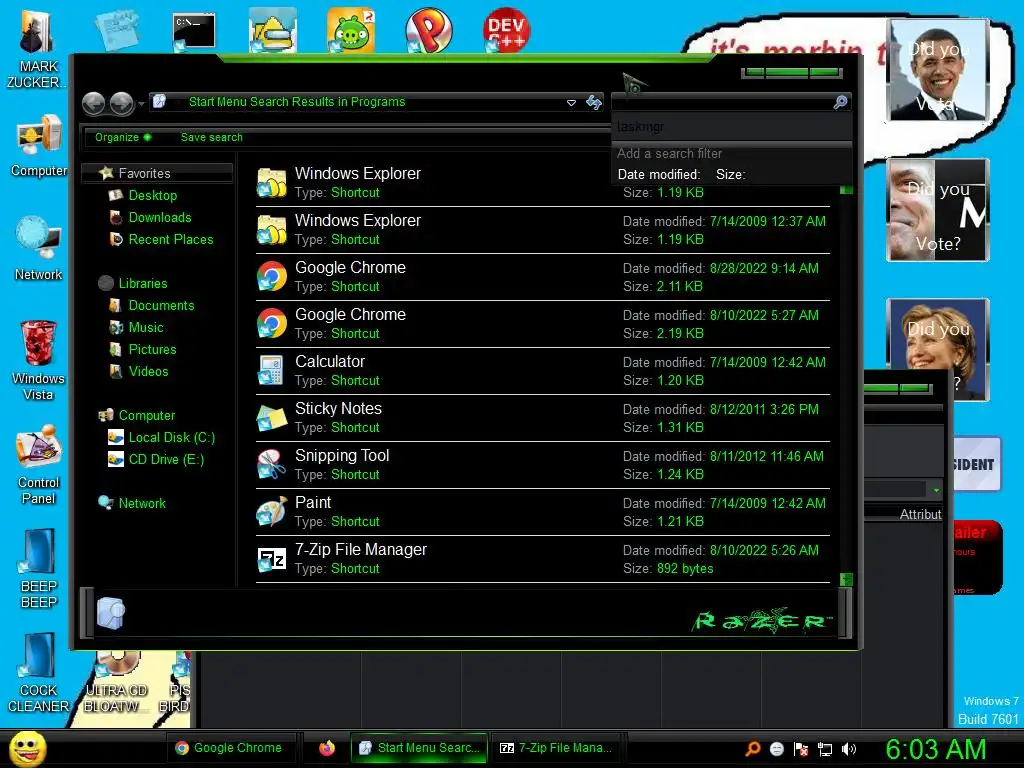Click the 6:03 AM taskbar clock
The image size is (1024, 768).
(936, 749)
